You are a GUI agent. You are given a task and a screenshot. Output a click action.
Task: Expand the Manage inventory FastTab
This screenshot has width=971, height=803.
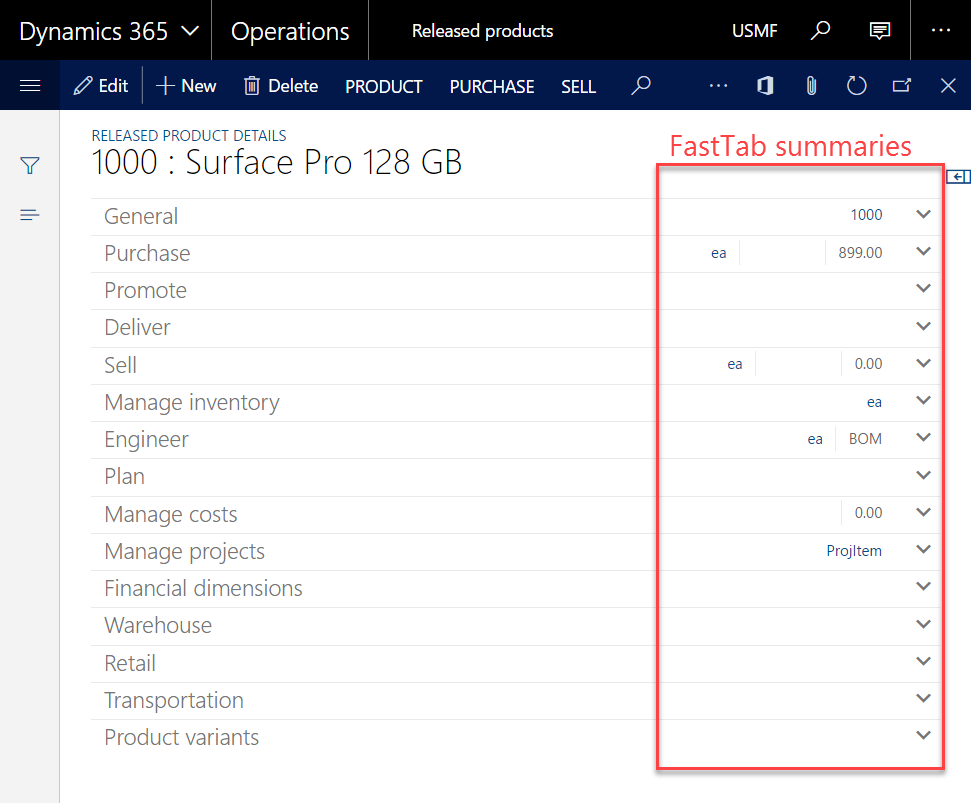[923, 401]
